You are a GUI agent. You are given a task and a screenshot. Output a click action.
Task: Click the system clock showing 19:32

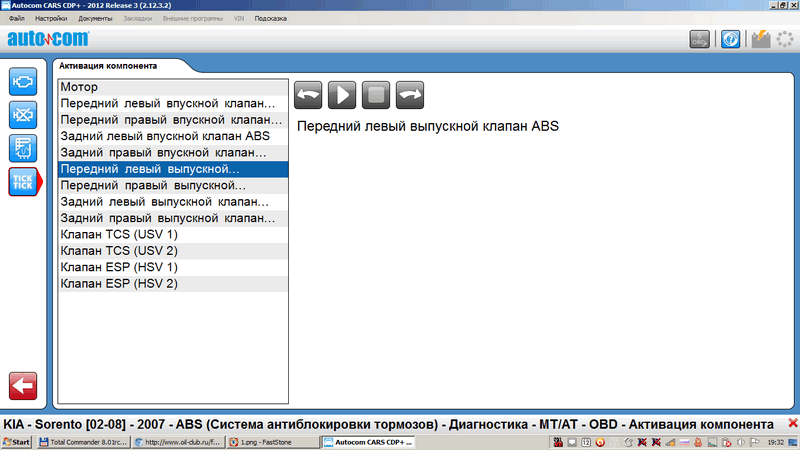tap(775, 442)
